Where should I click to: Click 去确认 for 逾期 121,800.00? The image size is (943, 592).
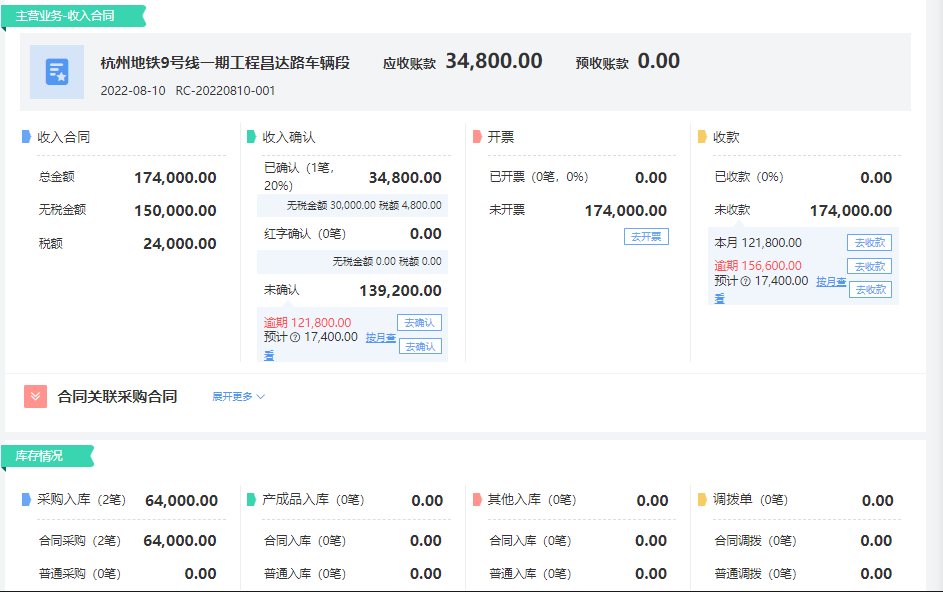point(419,322)
